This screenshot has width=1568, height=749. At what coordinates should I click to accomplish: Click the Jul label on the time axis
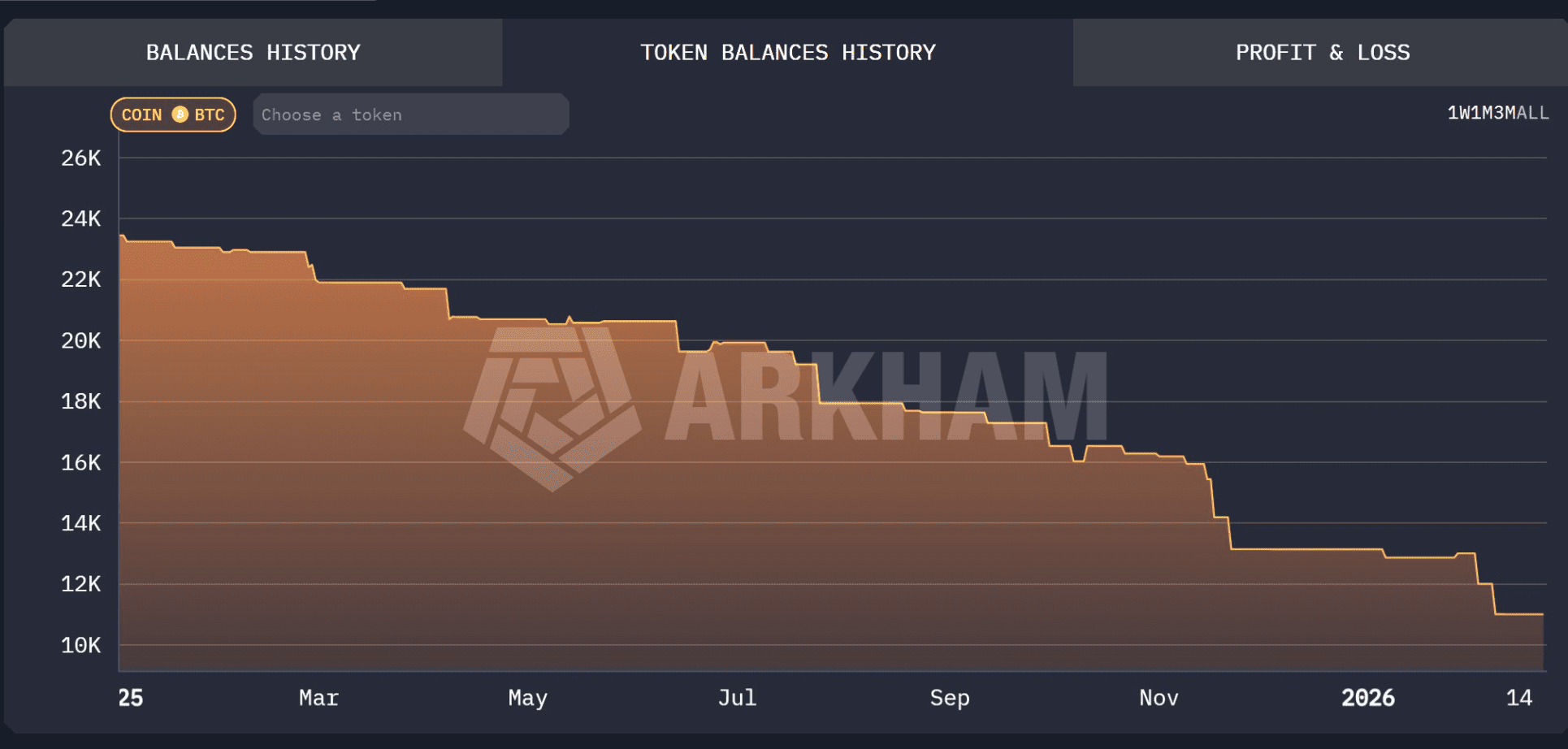click(737, 698)
